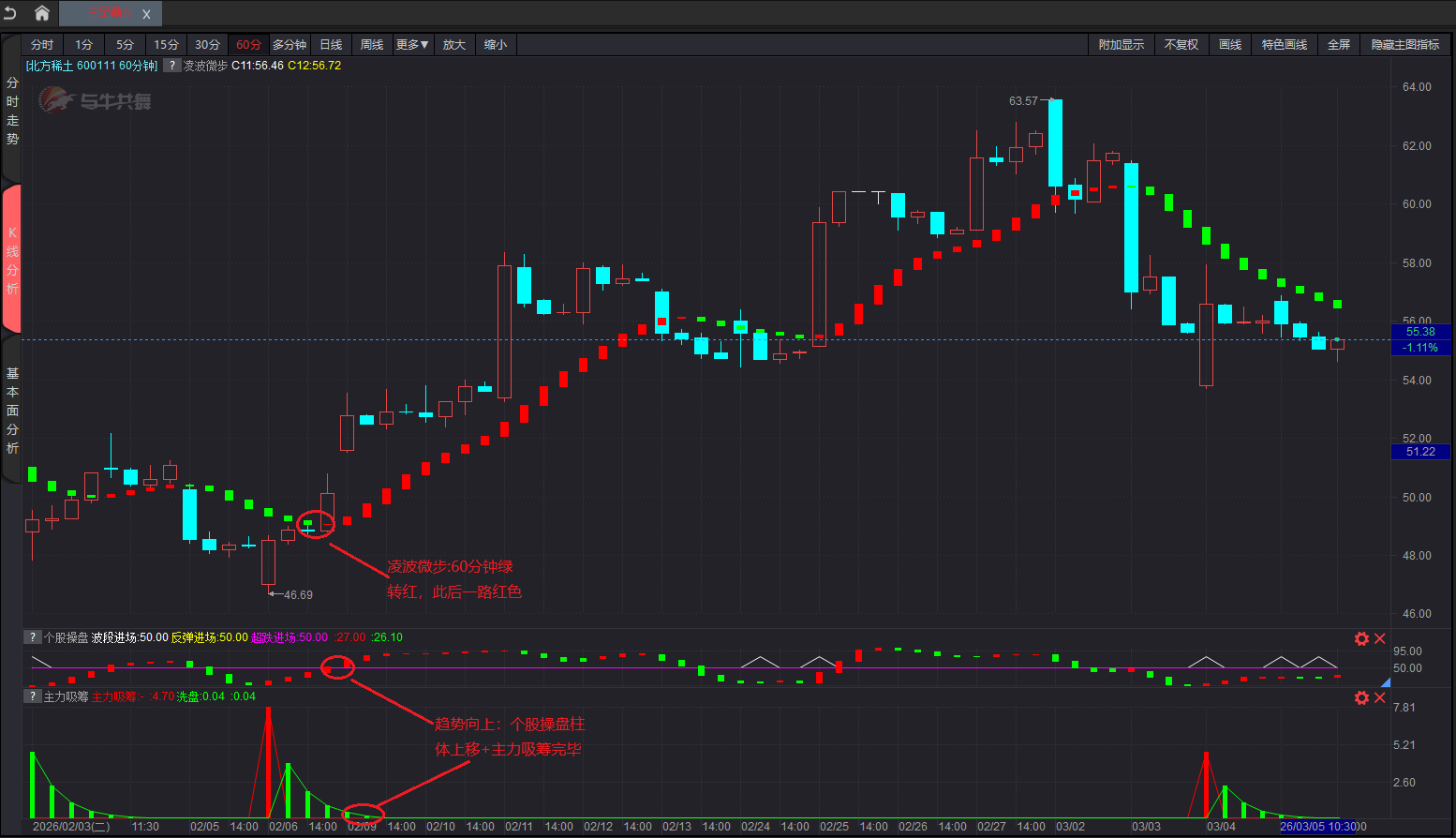Open settings gear of 个股操盘 panel
Viewport: 1456px width, 838px height.
[x=1361, y=638]
